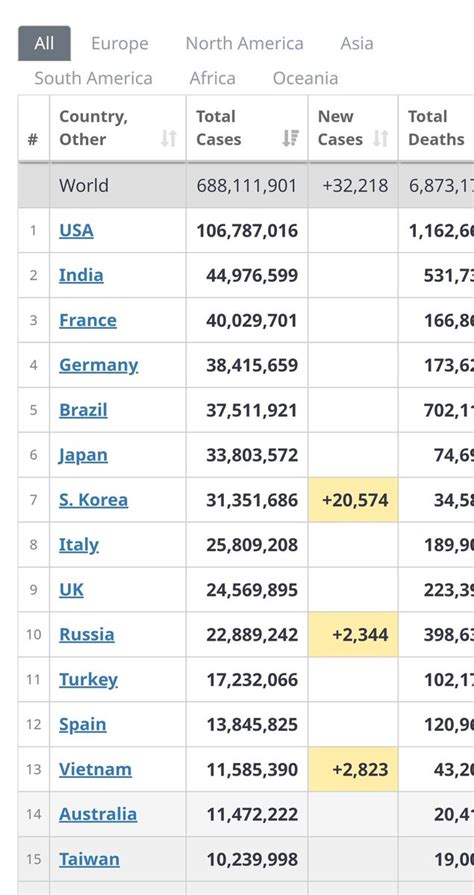The height and width of the screenshot is (895, 474).
Task: Sort by Country, Other column arrows
Action: pos(168,138)
